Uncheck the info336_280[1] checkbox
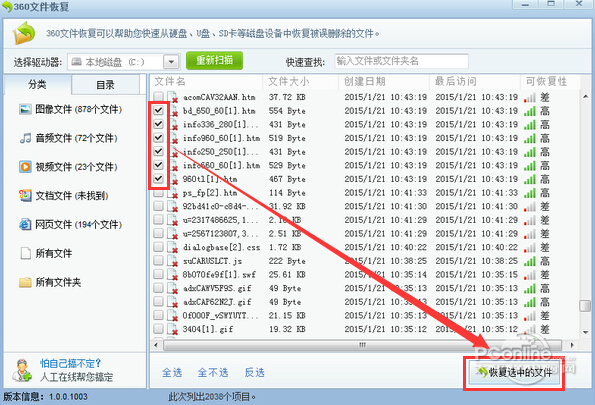This screenshot has width=595, height=405. coord(158,124)
